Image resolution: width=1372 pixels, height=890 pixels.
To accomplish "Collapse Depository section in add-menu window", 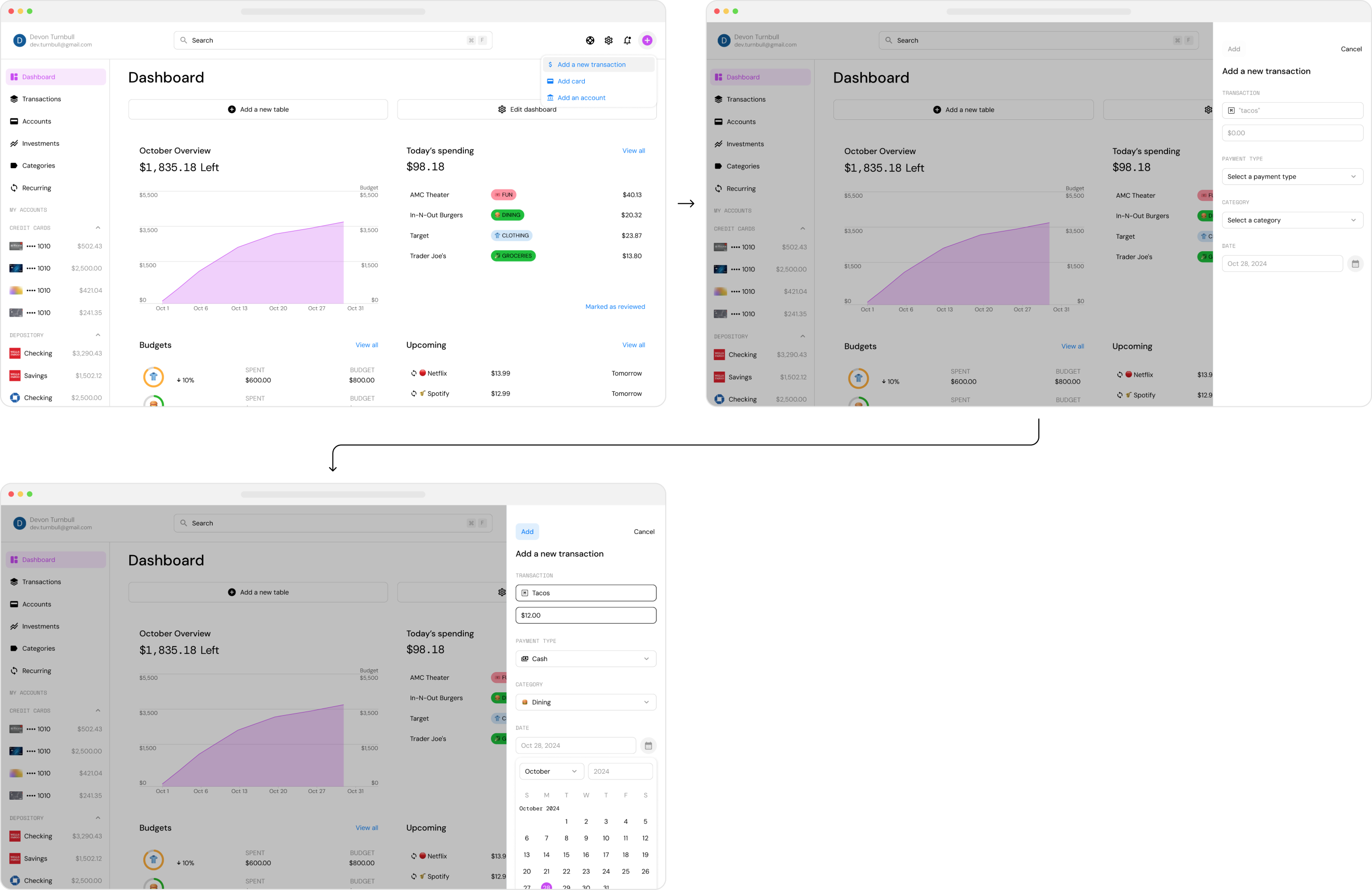I will 98,335.
